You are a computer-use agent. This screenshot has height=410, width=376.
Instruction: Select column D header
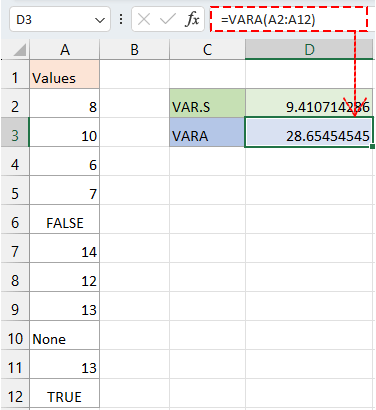309,50
